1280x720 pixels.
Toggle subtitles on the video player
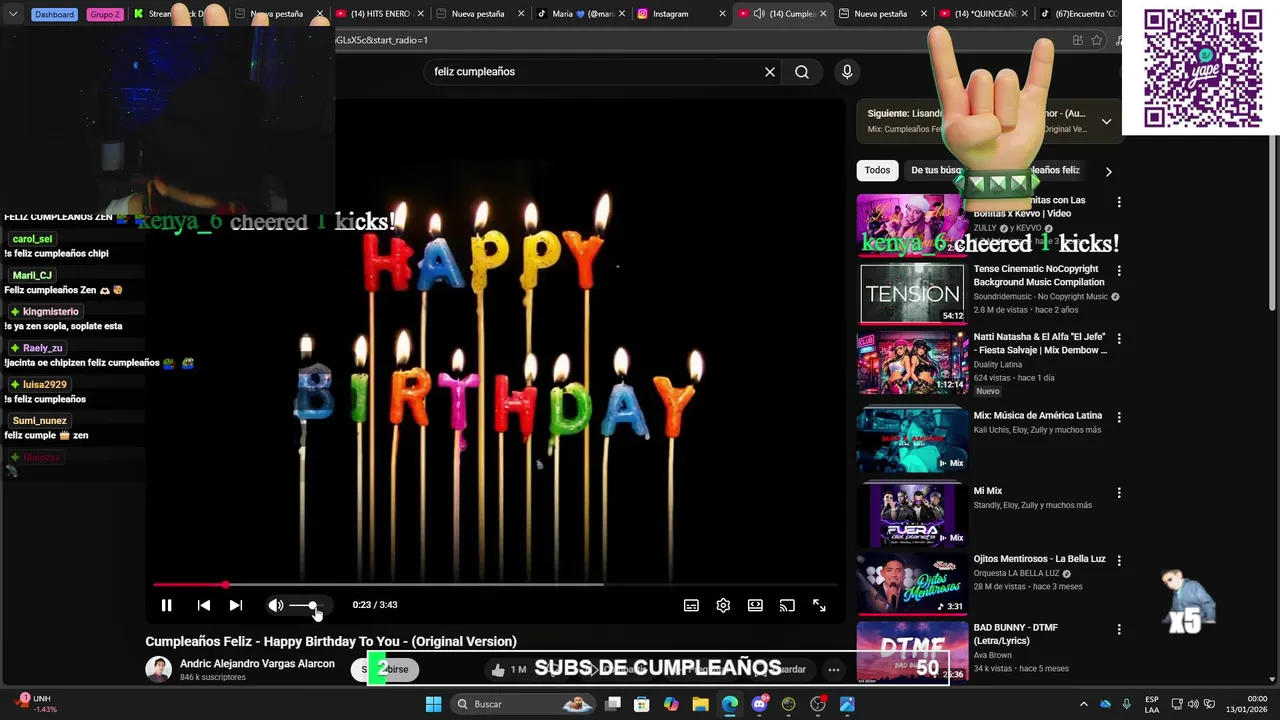tap(691, 605)
